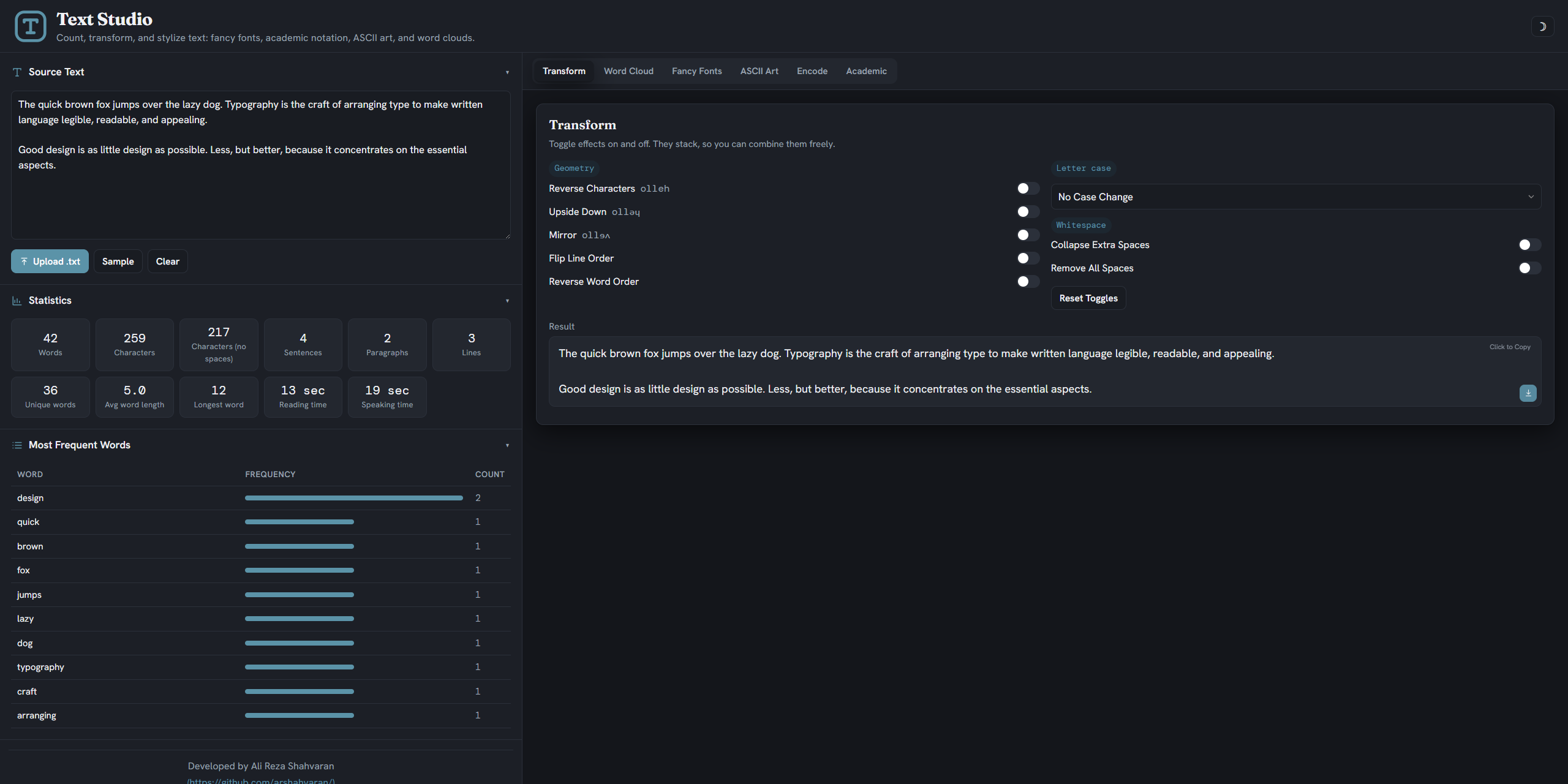This screenshot has height=784, width=1568.
Task: Click the 12 Longest word card
Action: point(219,397)
